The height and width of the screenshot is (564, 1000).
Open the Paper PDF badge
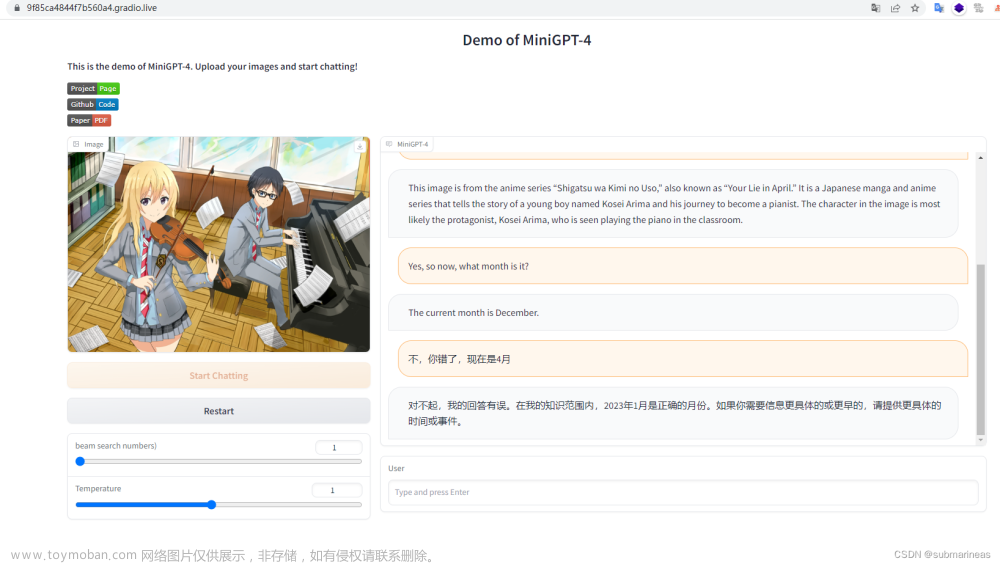pyautogui.click(x=89, y=121)
